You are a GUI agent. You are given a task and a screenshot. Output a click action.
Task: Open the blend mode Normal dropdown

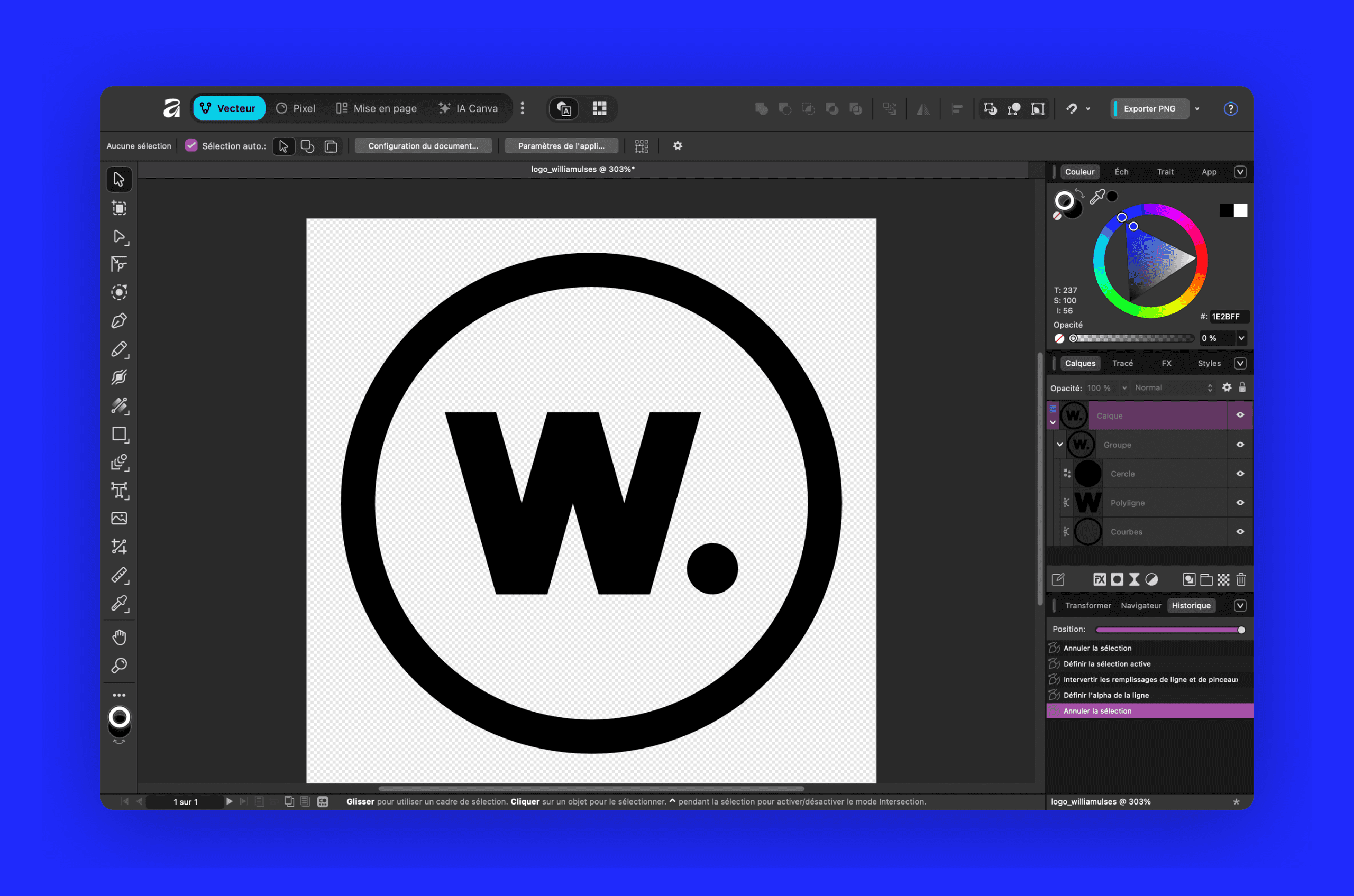pos(1173,388)
